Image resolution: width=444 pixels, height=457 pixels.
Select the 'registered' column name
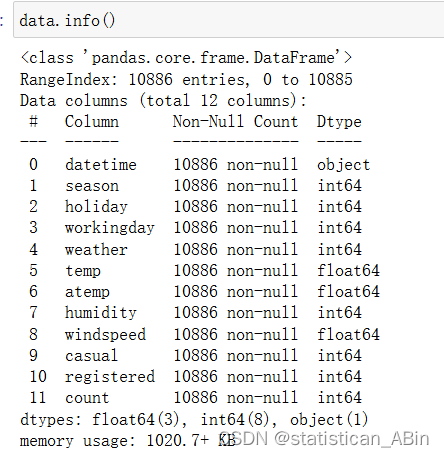click(110, 377)
